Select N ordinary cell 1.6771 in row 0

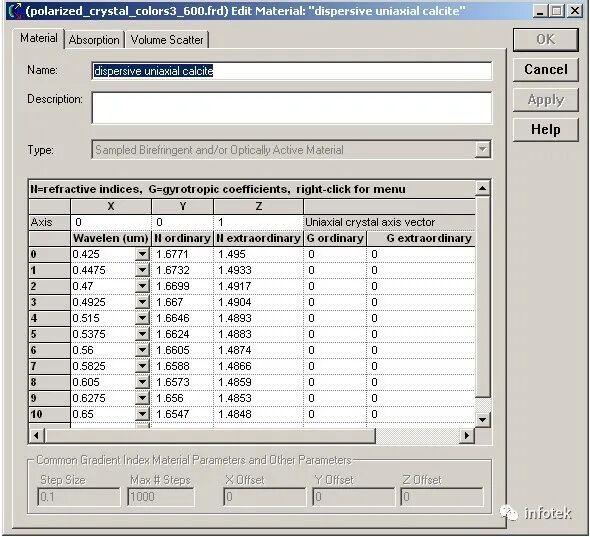pyautogui.click(x=182, y=254)
